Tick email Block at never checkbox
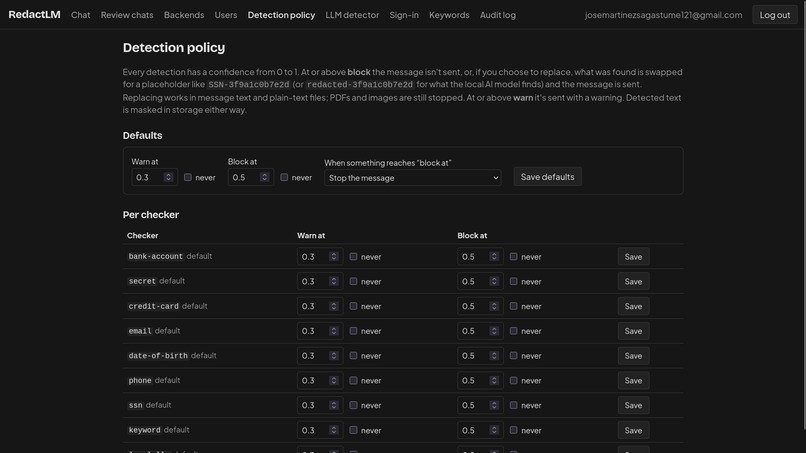This screenshot has height=453, width=806. pyautogui.click(x=514, y=331)
